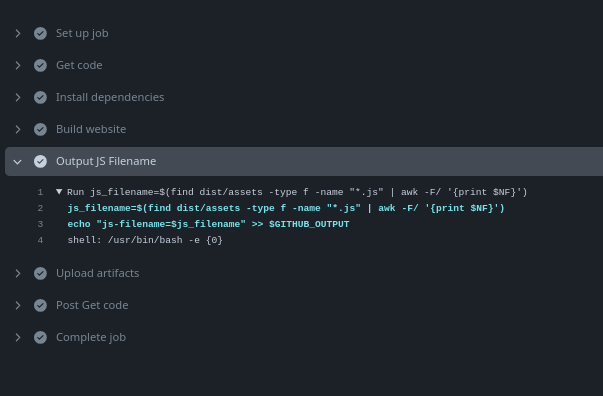603x396 pixels.
Task: Click success check icon for Output JS Filename
Action: pyautogui.click(x=40, y=161)
